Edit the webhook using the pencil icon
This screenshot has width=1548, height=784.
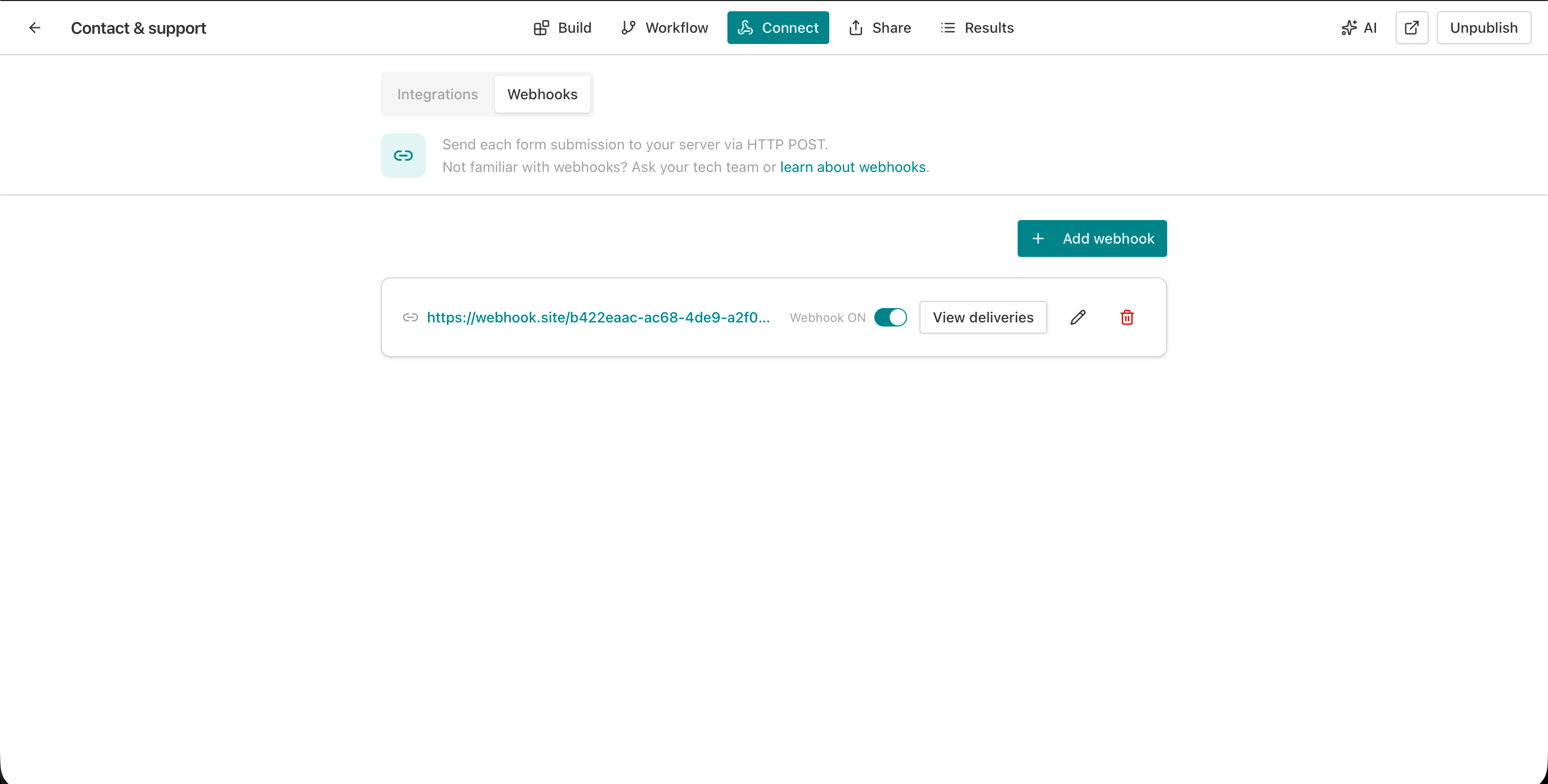(1078, 317)
